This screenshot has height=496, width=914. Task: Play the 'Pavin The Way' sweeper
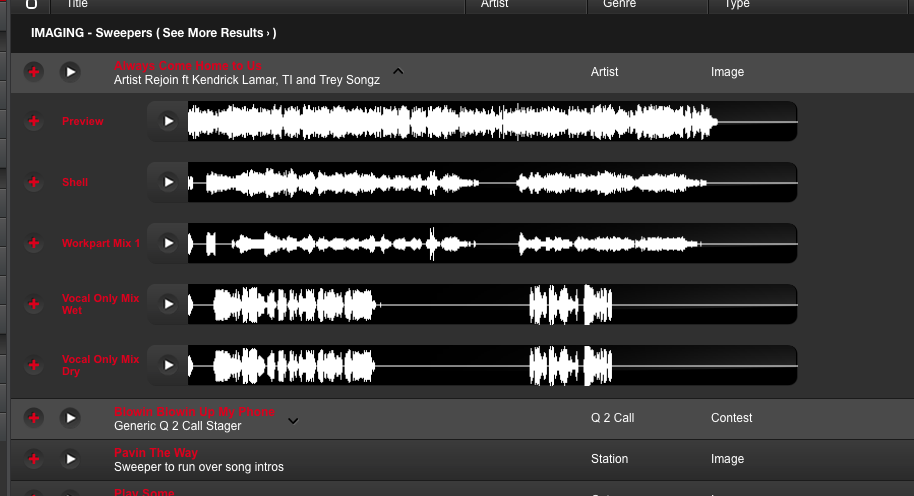[x=70, y=459]
